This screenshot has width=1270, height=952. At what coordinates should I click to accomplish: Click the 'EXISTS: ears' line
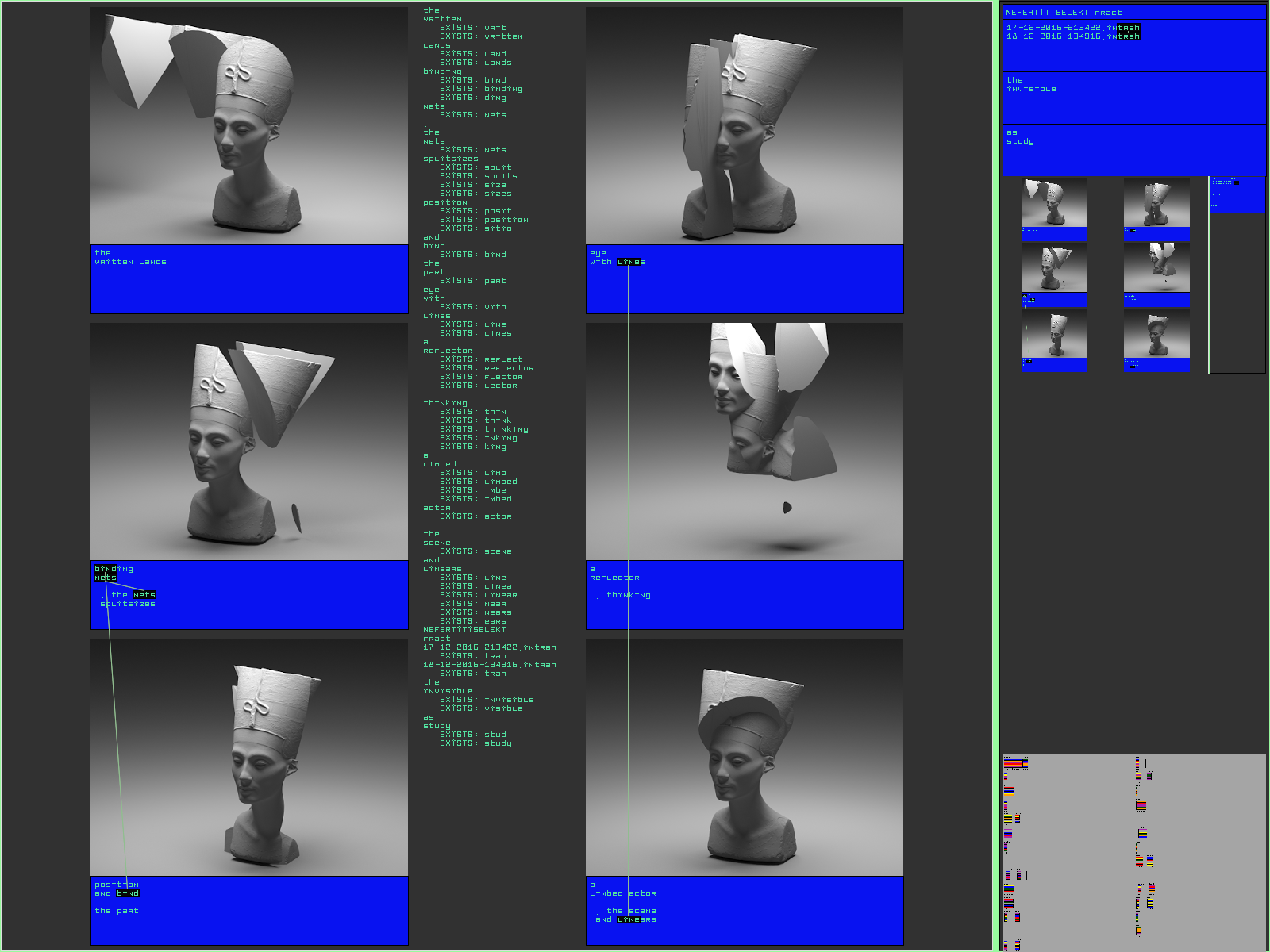(473, 621)
